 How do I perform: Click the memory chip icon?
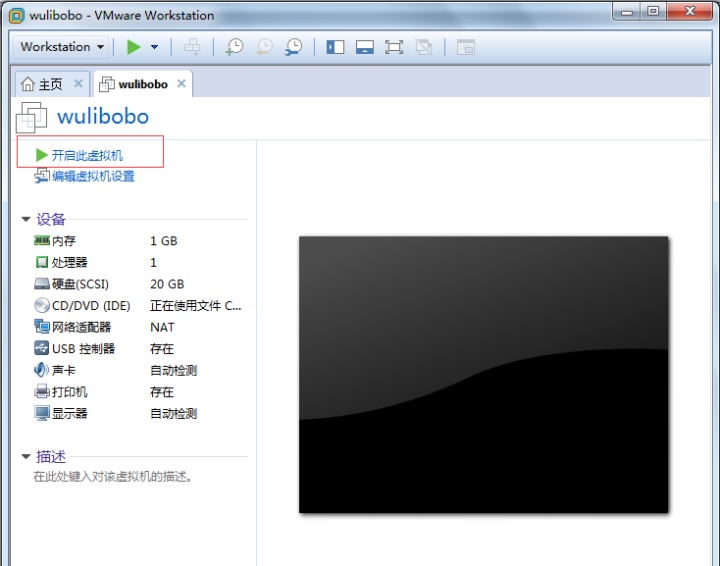(42, 240)
